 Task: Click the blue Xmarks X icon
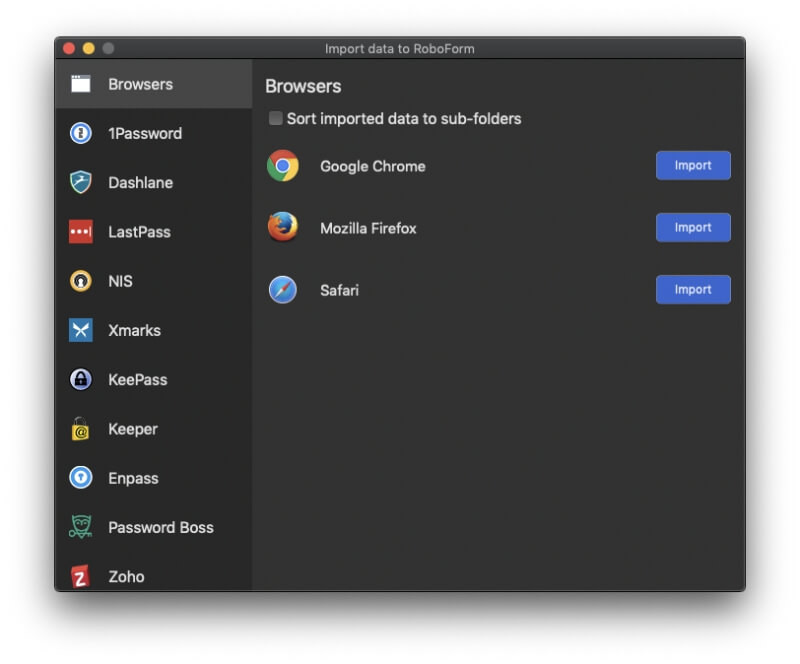(x=81, y=330)
